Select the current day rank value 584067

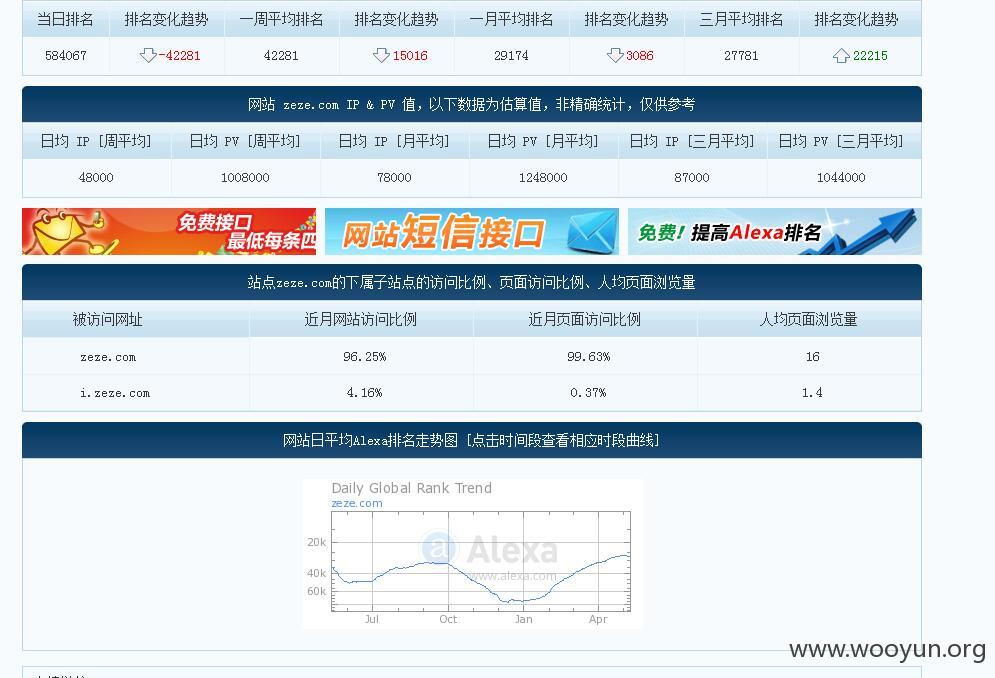point(65,56)
